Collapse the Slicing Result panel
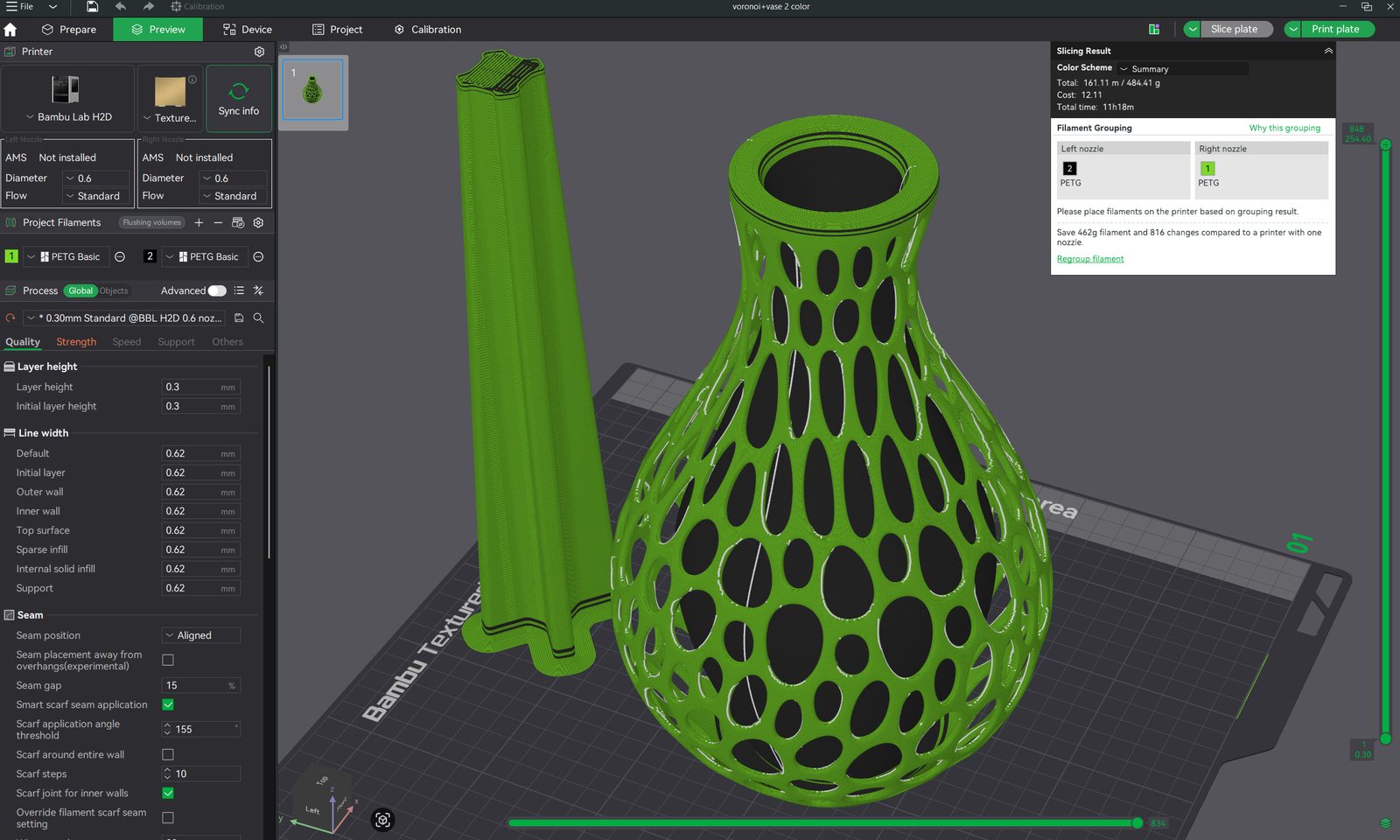The height and width of the screenshot is (840, 1400). click(1328, 51)
